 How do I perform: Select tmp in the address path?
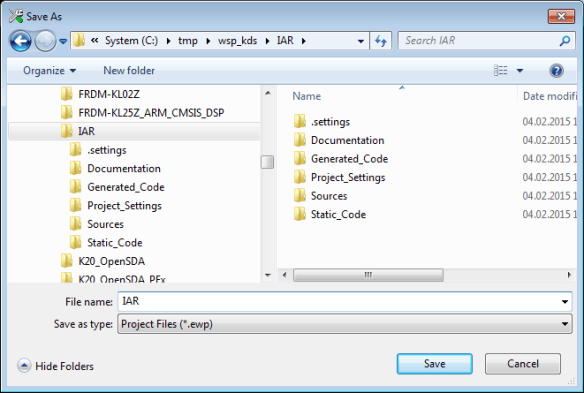pyautogui.click(x=188, y=40)
